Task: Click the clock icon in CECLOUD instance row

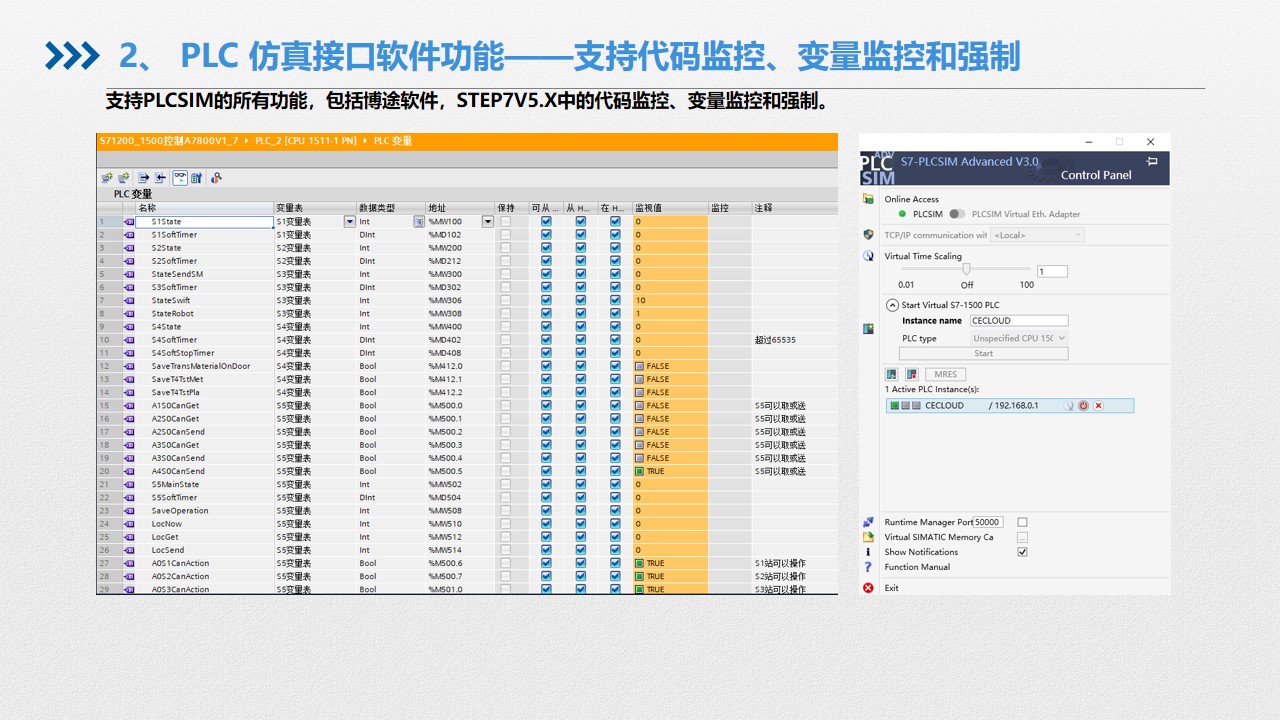Action: pos(1068,405)
